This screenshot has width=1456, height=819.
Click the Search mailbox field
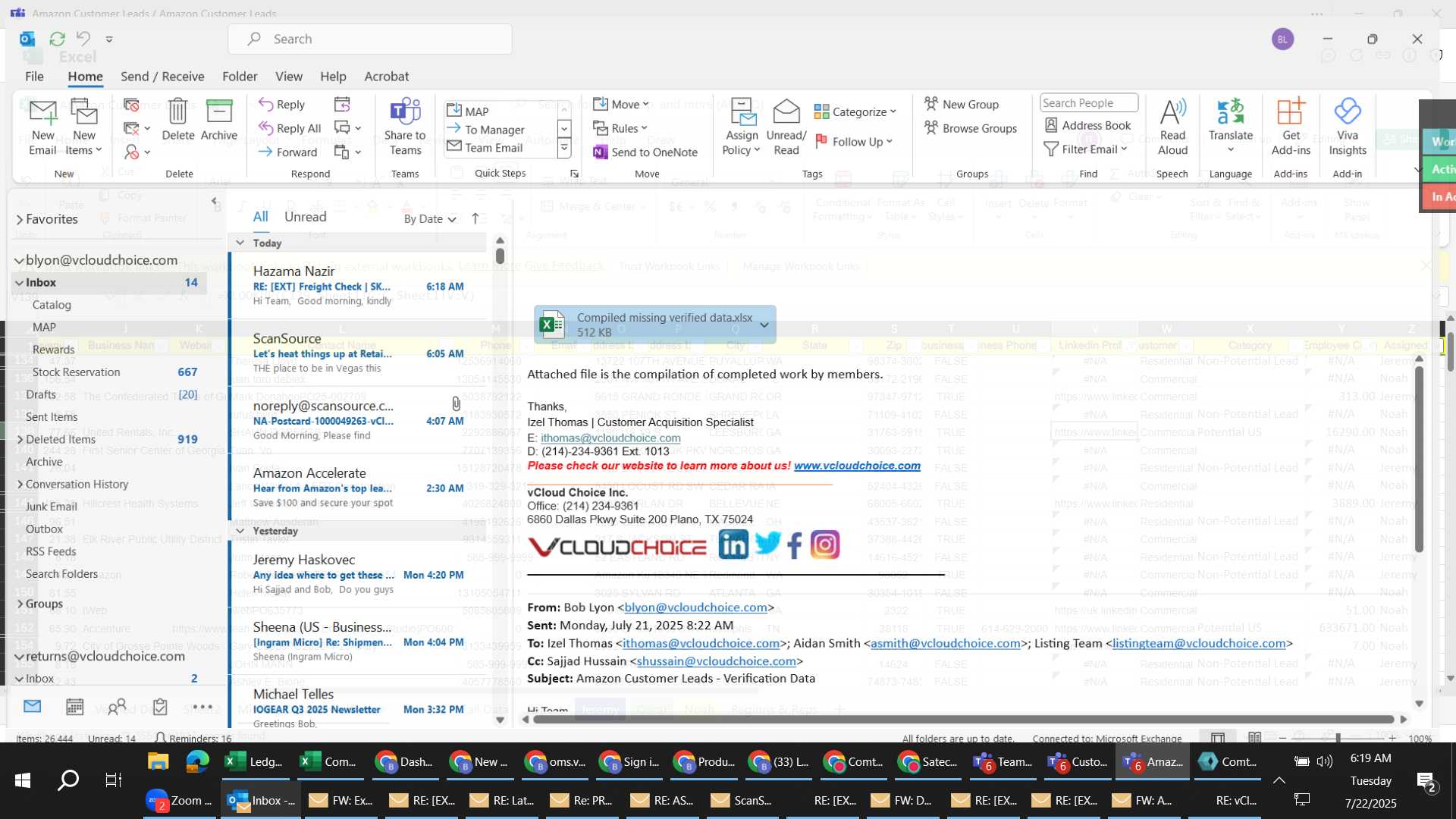pyautogui.click(x=370, y=39)
